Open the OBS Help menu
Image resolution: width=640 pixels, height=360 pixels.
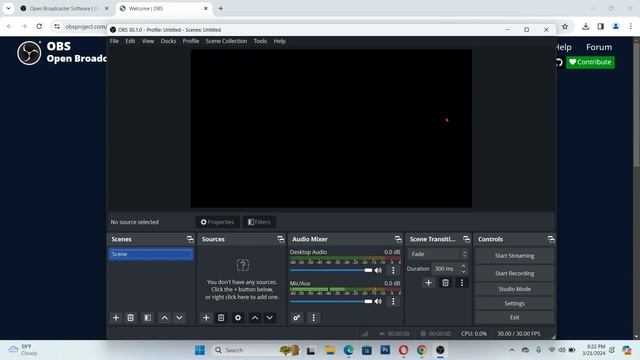280,41
